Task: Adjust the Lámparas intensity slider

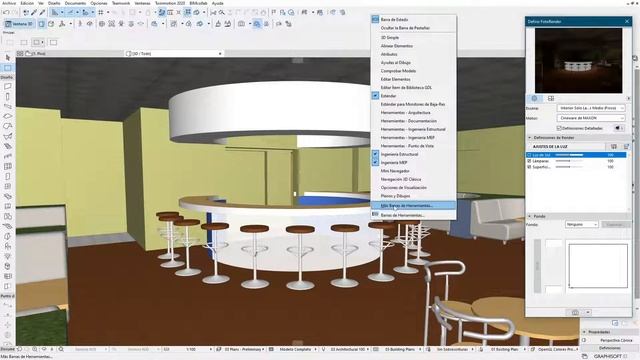Action: (x=569, y=161)
